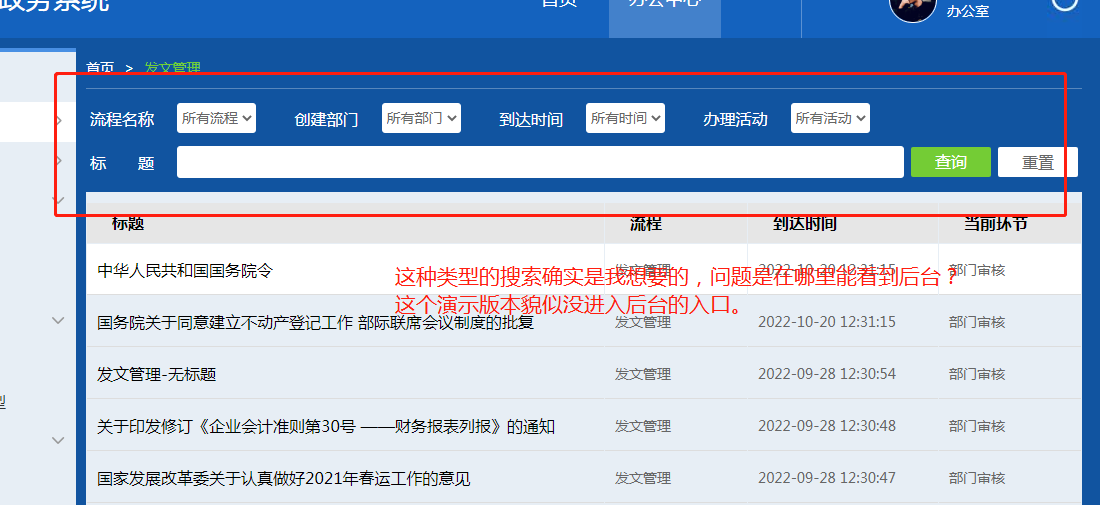Go to 首页 in the breadcrumb

pos(100,68)
